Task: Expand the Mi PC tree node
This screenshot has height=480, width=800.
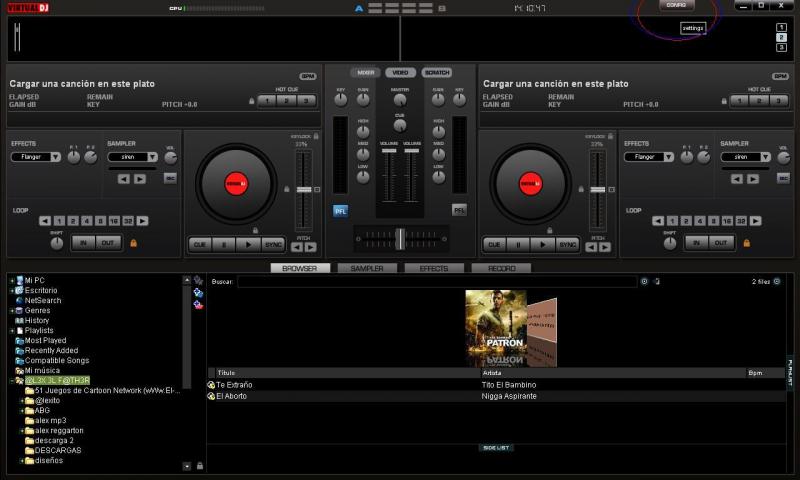Action: (12, 280)
